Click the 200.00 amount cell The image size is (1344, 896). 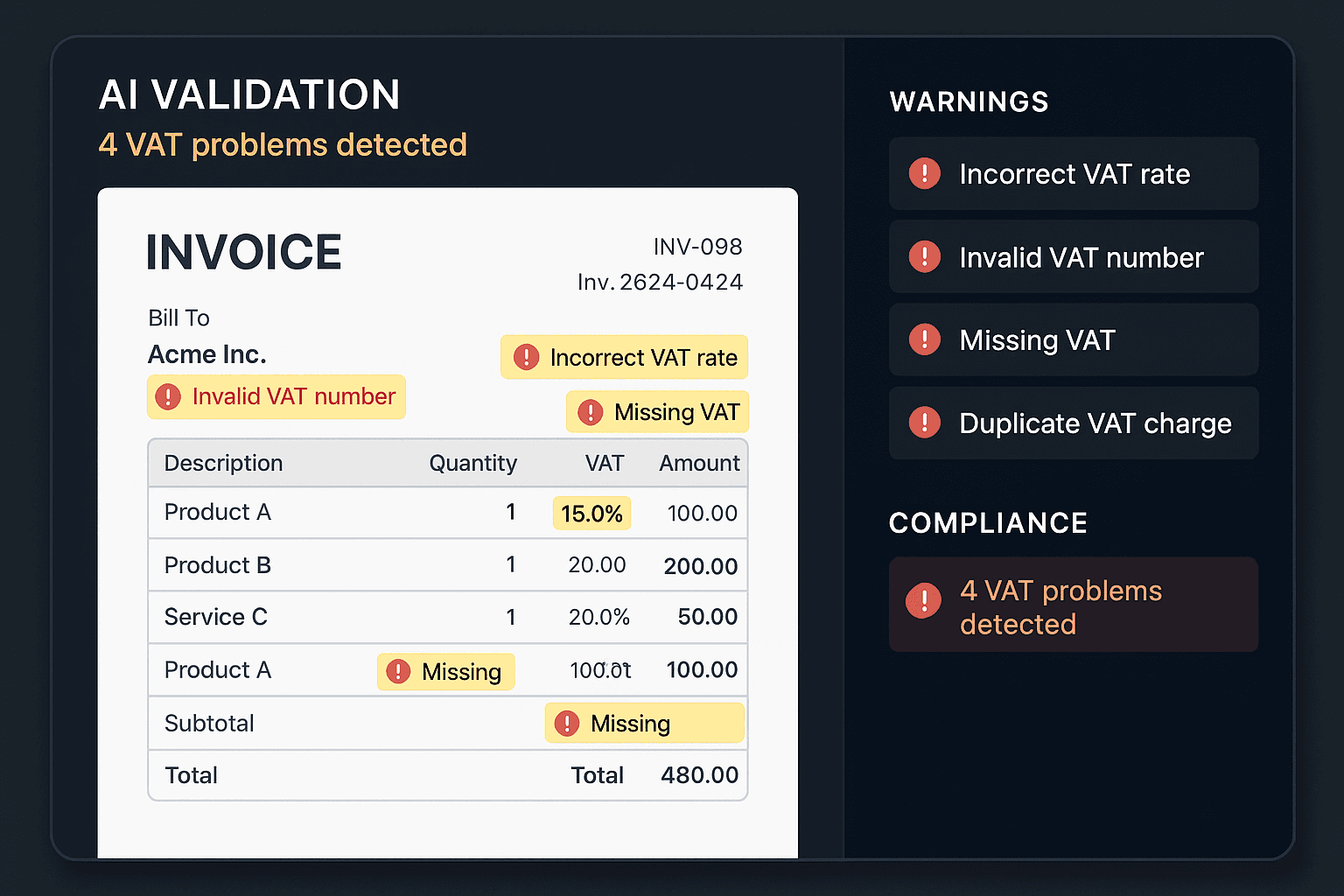[x=701, y=566]
